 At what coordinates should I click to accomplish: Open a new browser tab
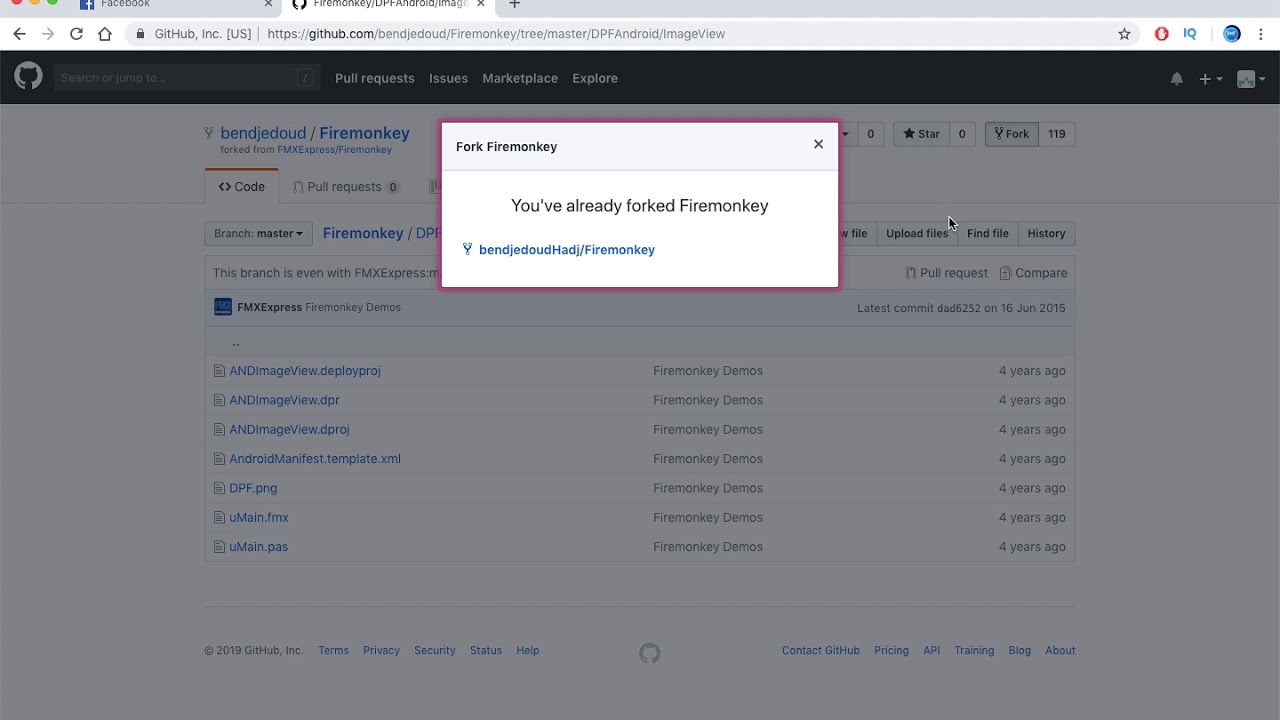[514, 5]
